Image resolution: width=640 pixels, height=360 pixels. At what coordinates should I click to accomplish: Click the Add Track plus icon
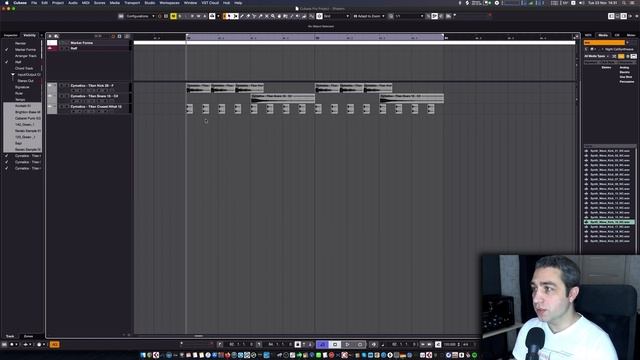50,36
